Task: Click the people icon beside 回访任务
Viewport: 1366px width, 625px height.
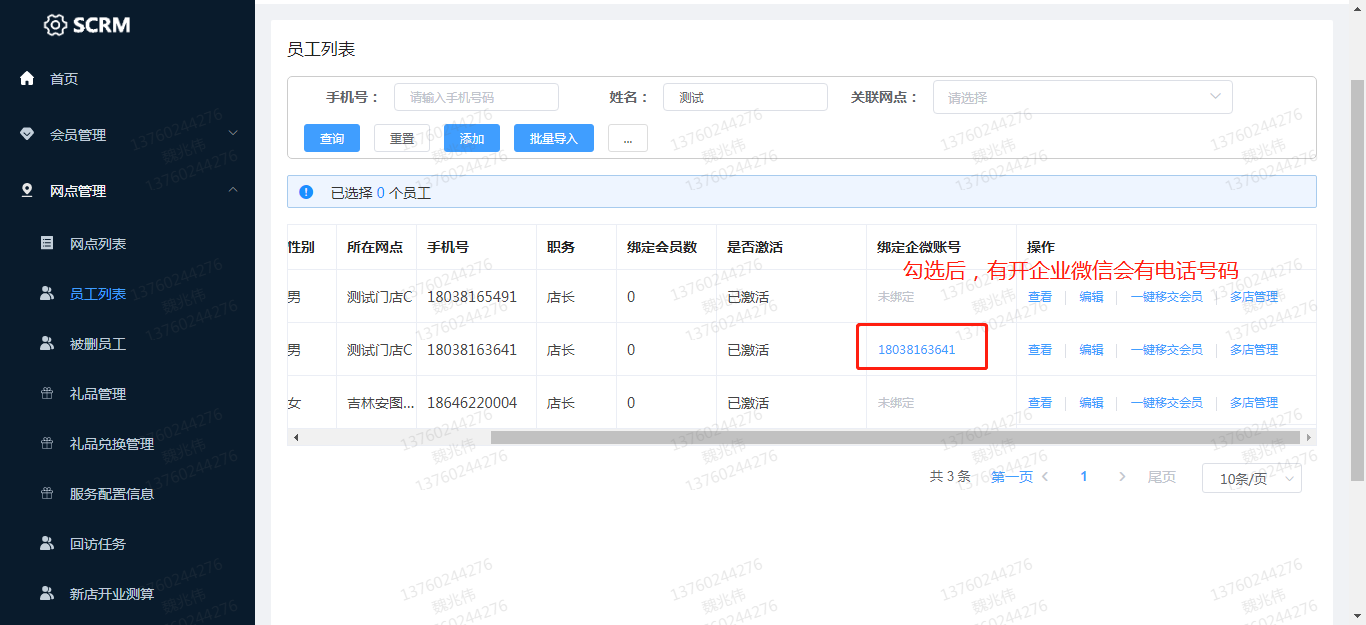Action: tap(47, 543)
